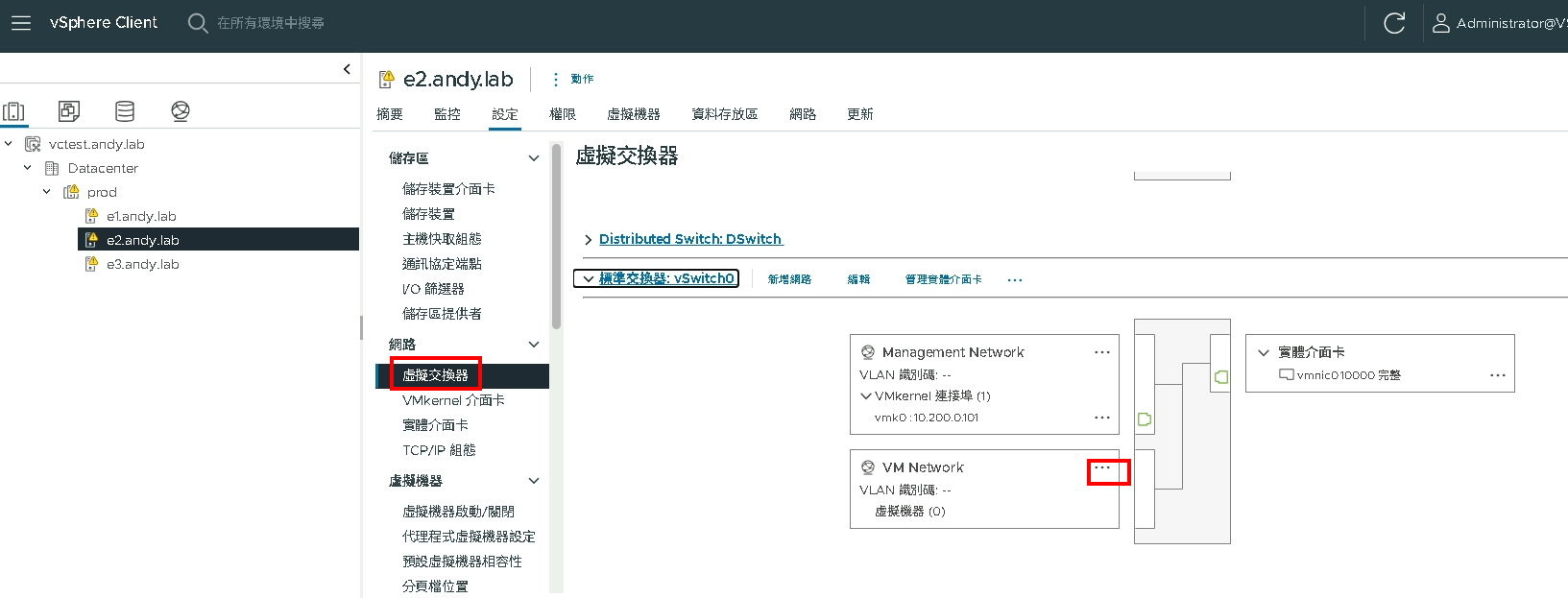Select the e3.andy.lab host in tree
This screenshot has width=1568, height=598.
143,264
